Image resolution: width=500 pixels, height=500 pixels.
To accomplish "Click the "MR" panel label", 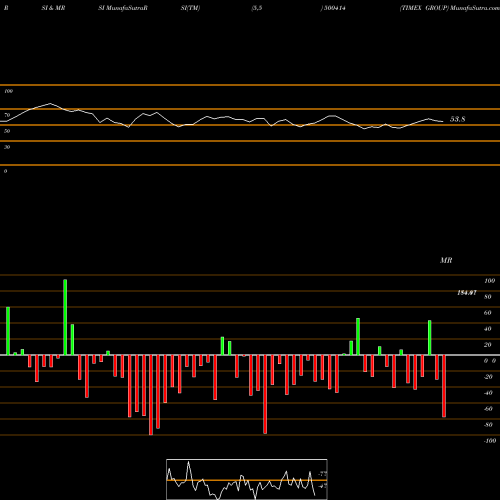I will [x=446, y=260].
